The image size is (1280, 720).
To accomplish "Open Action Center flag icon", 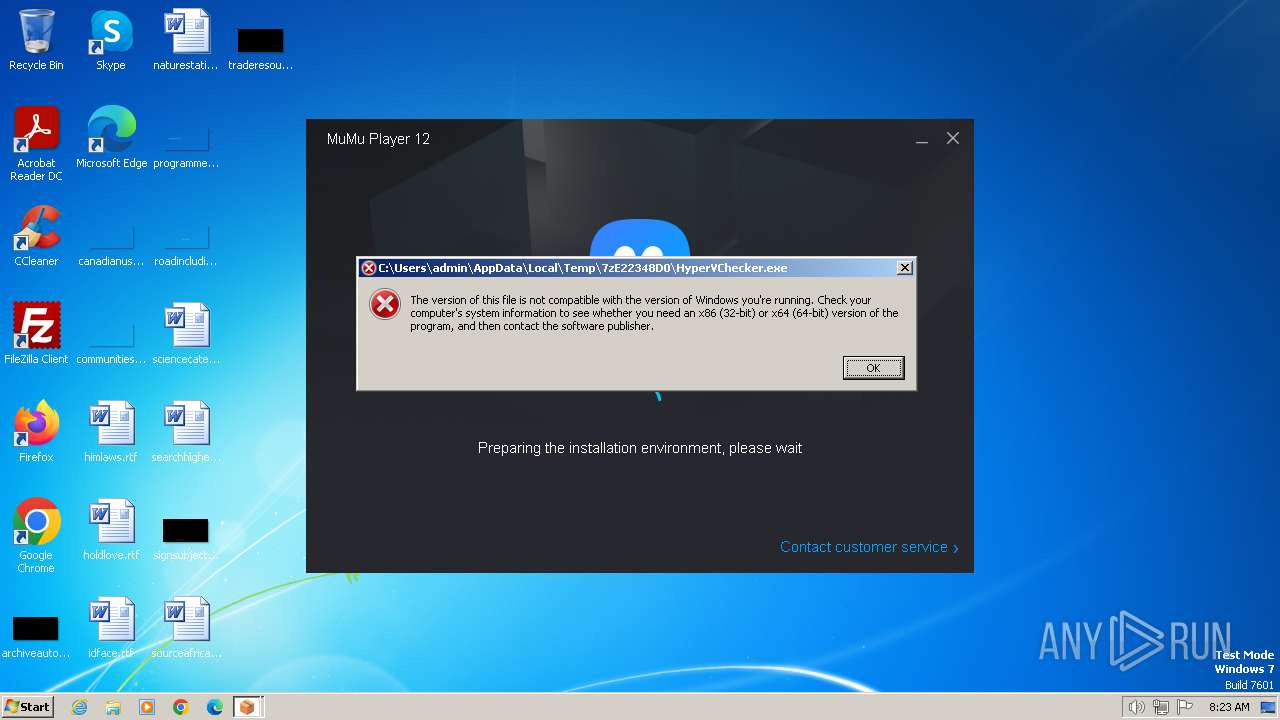I will (x=1186, y=707).
